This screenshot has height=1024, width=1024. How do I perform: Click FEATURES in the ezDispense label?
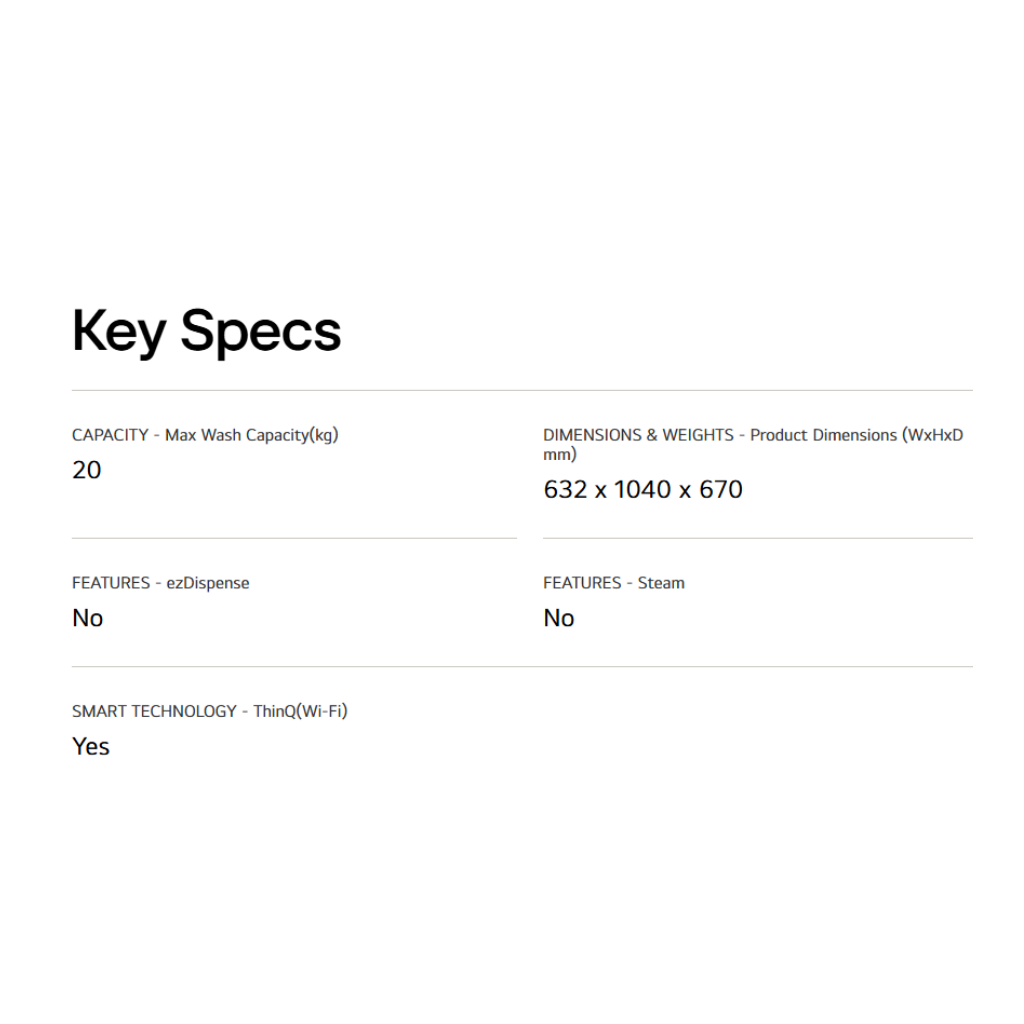110,583
